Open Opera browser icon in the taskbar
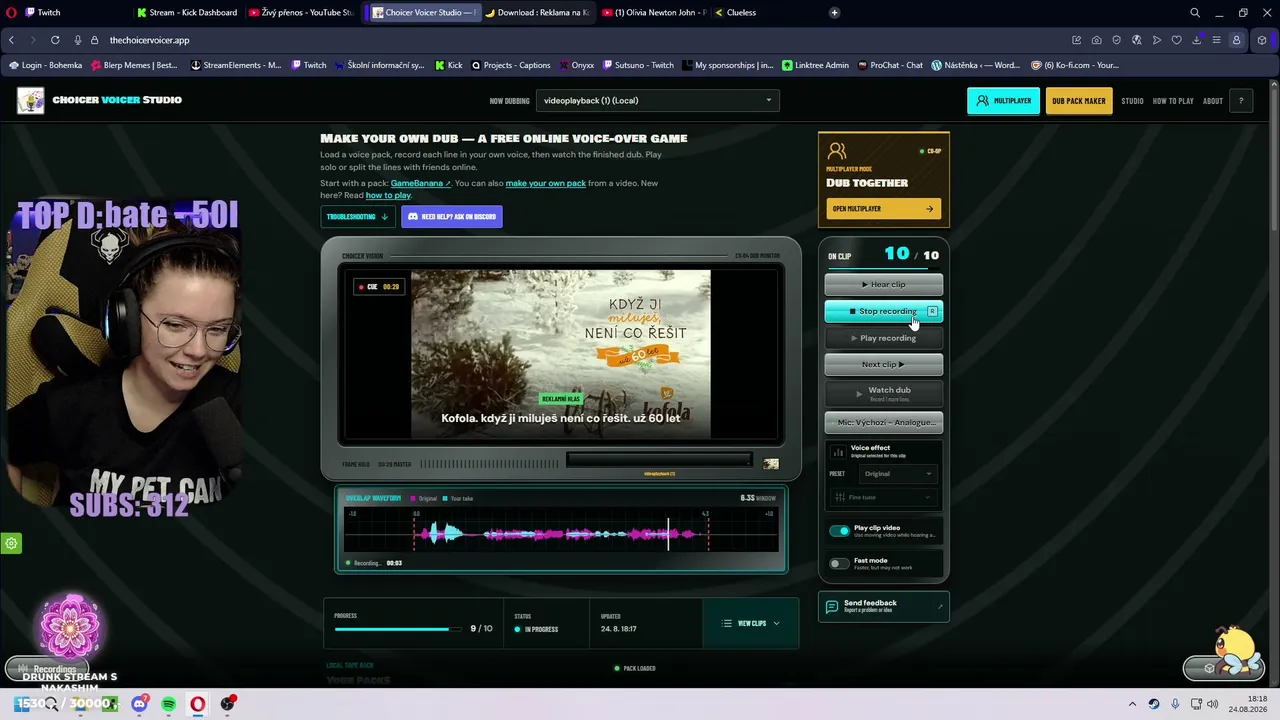 [198, 704]
